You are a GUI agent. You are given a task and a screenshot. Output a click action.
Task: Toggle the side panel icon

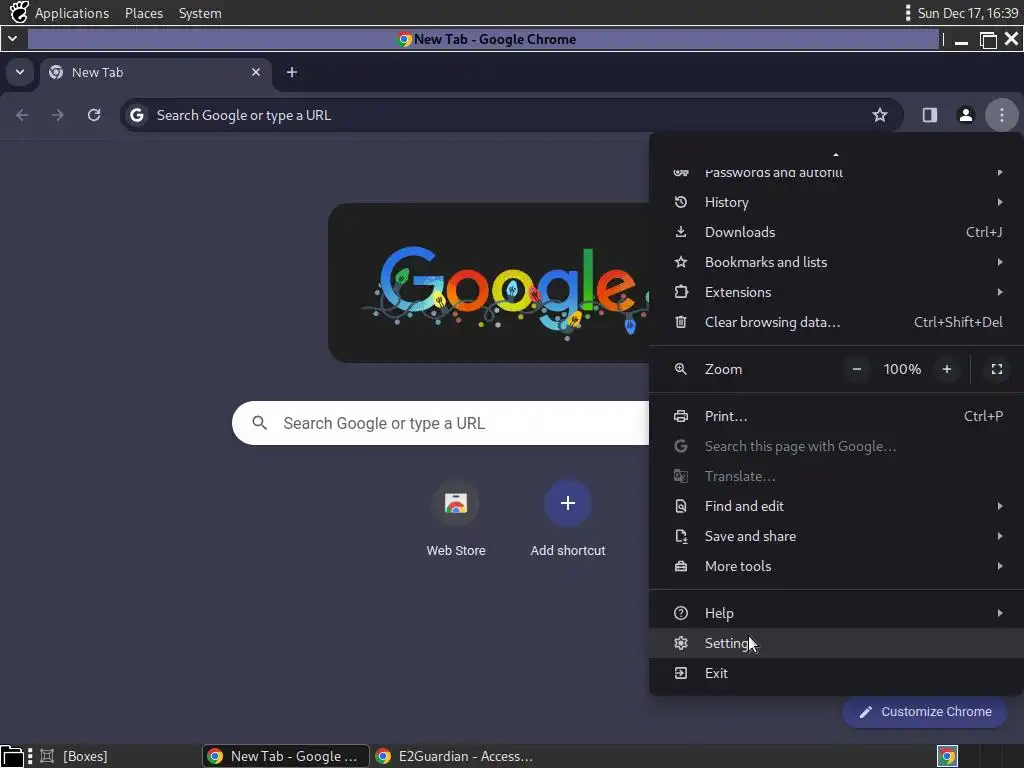930,115
